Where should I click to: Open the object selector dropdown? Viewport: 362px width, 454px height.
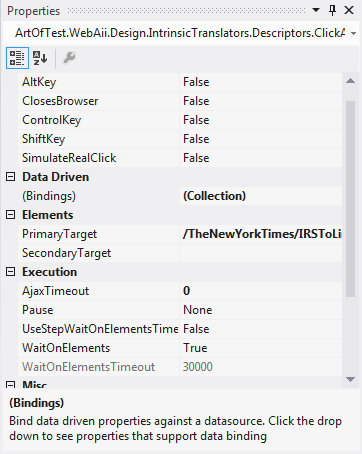pyautogui.click(x=353, y=33)
